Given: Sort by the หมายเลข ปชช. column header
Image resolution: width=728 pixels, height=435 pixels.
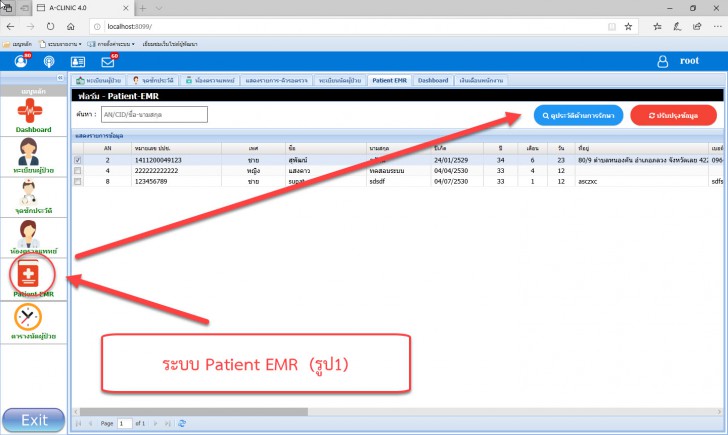Looking at the screenshot, I should tap(176, 148).
